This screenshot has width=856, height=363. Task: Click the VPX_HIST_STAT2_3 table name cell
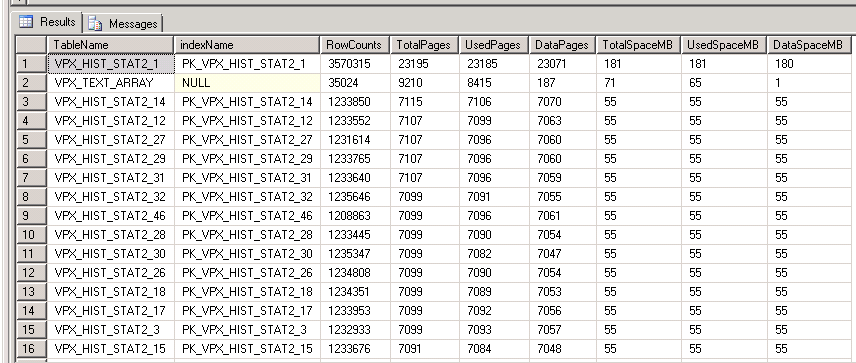point(111,330)
